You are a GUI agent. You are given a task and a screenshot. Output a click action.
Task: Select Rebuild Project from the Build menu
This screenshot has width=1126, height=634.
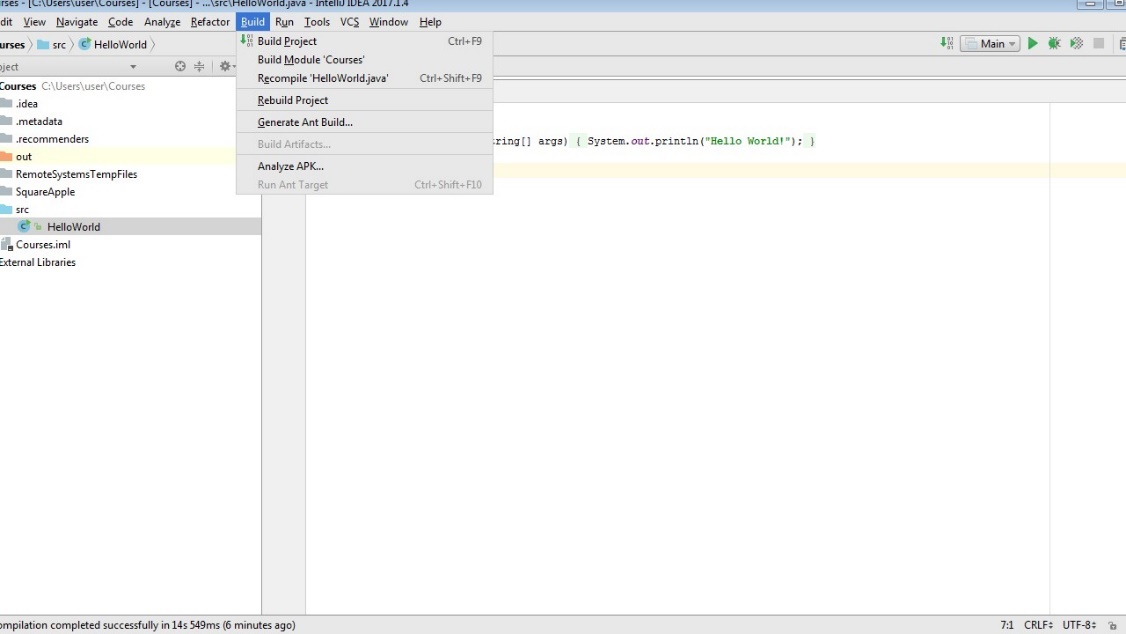coord(292,100)
